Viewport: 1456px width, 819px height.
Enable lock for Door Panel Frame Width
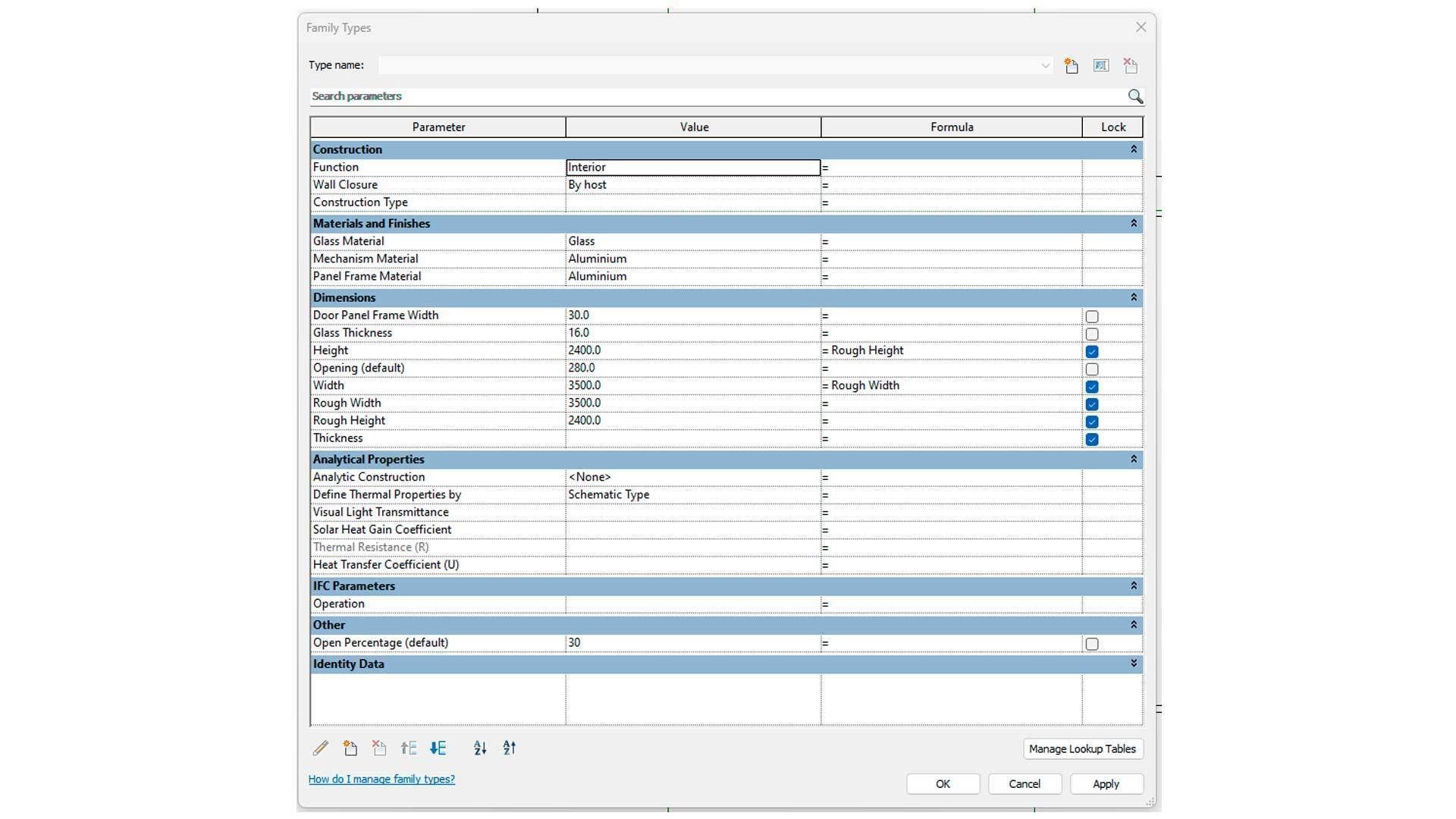(1092, 316)
